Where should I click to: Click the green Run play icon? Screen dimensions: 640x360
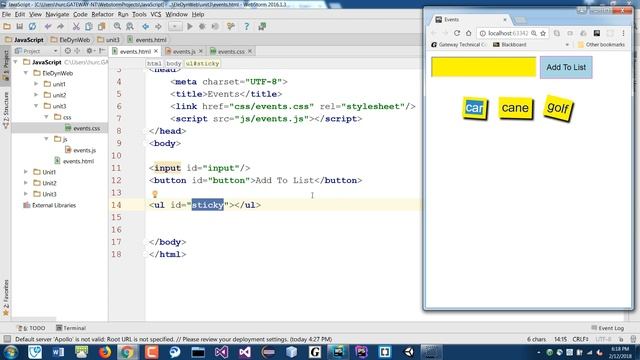click(189, 27)
